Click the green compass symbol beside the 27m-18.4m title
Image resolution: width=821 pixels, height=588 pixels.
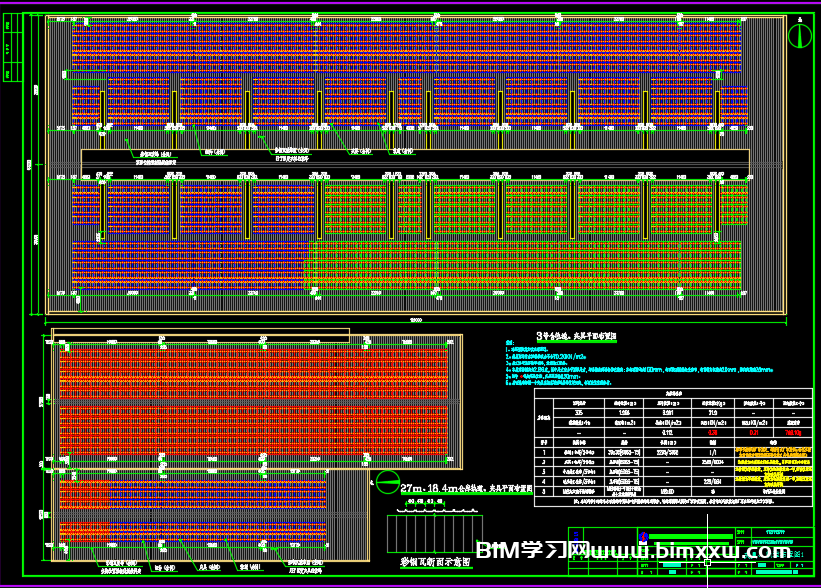[x=387, y=482]
